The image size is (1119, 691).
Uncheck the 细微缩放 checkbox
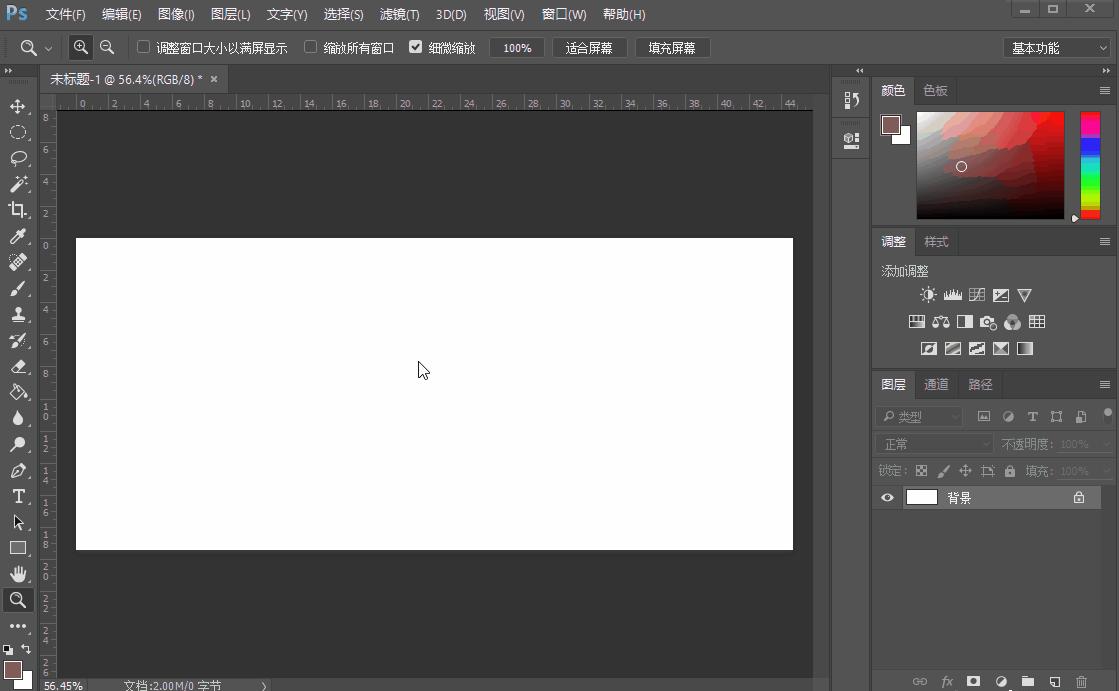click(416, 47)
